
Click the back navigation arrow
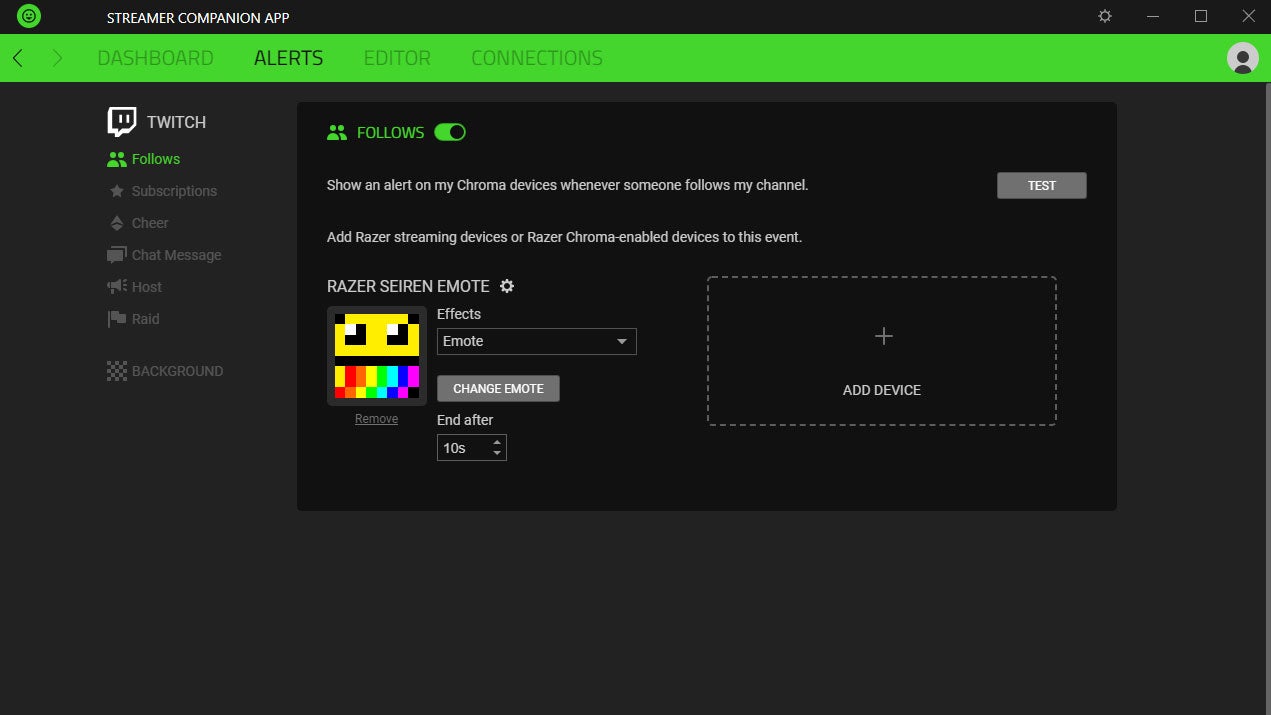pos(18,58)
